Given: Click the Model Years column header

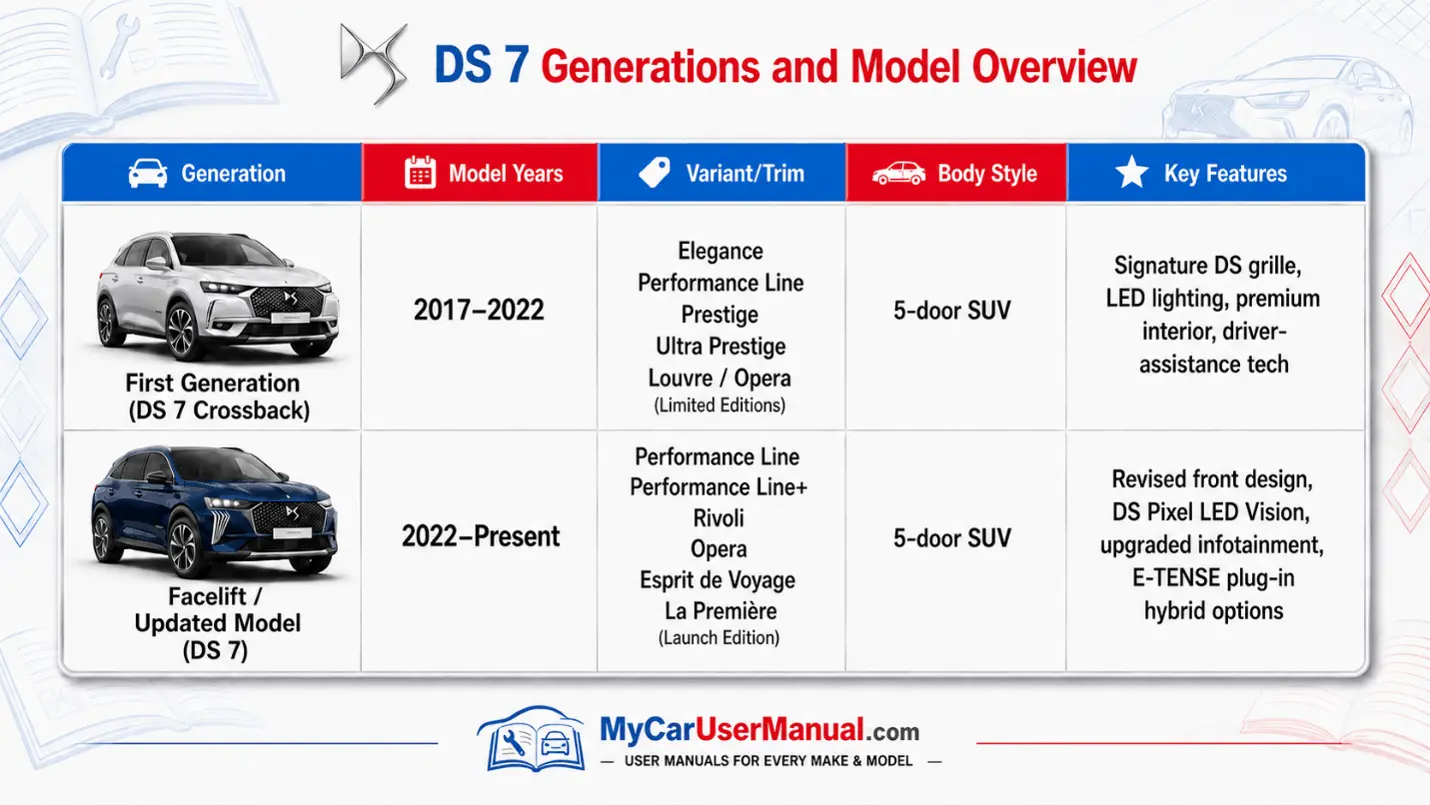Looking at the screenshot, I should point(480,173).
